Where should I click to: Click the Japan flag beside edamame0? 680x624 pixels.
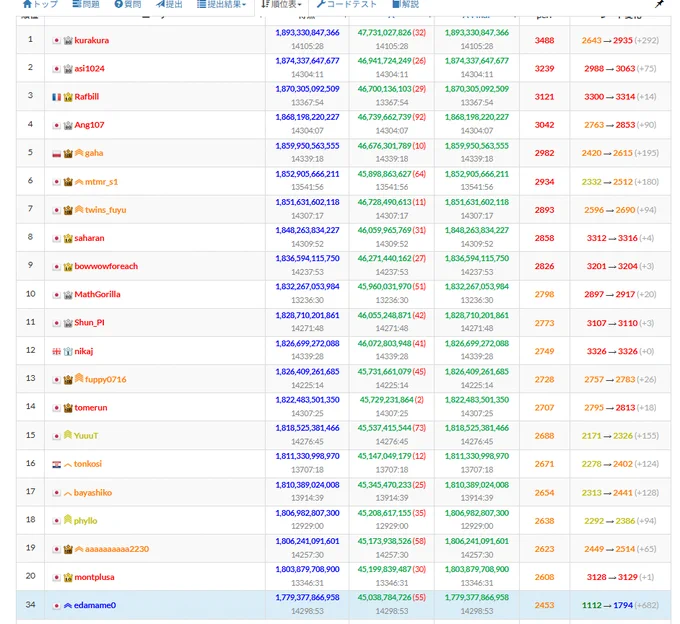[56, 606]
